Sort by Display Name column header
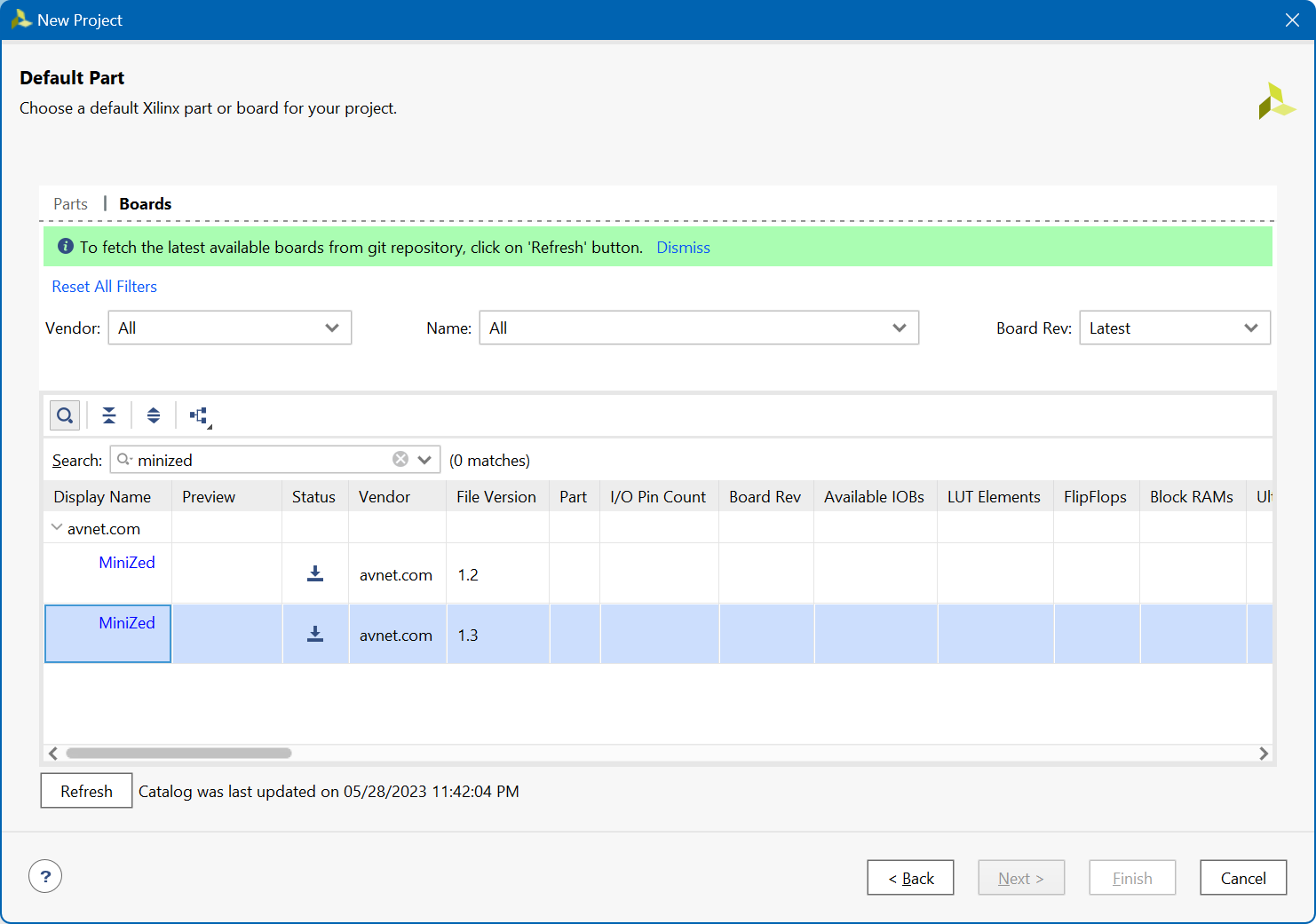Viewport: 1316px width, 924px height. [107, 497]
